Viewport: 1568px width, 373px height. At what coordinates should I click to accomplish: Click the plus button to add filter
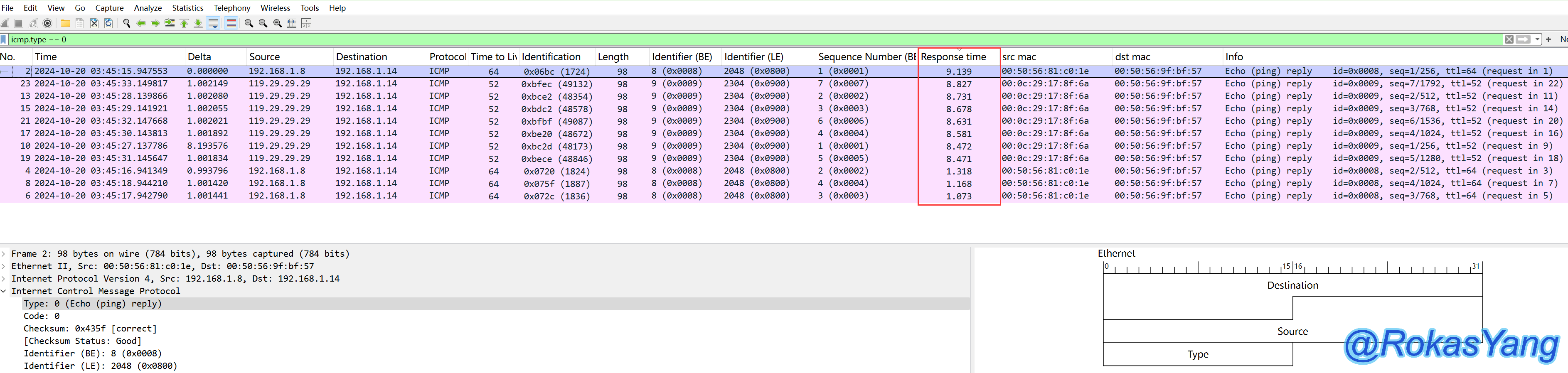(1548, 39)
